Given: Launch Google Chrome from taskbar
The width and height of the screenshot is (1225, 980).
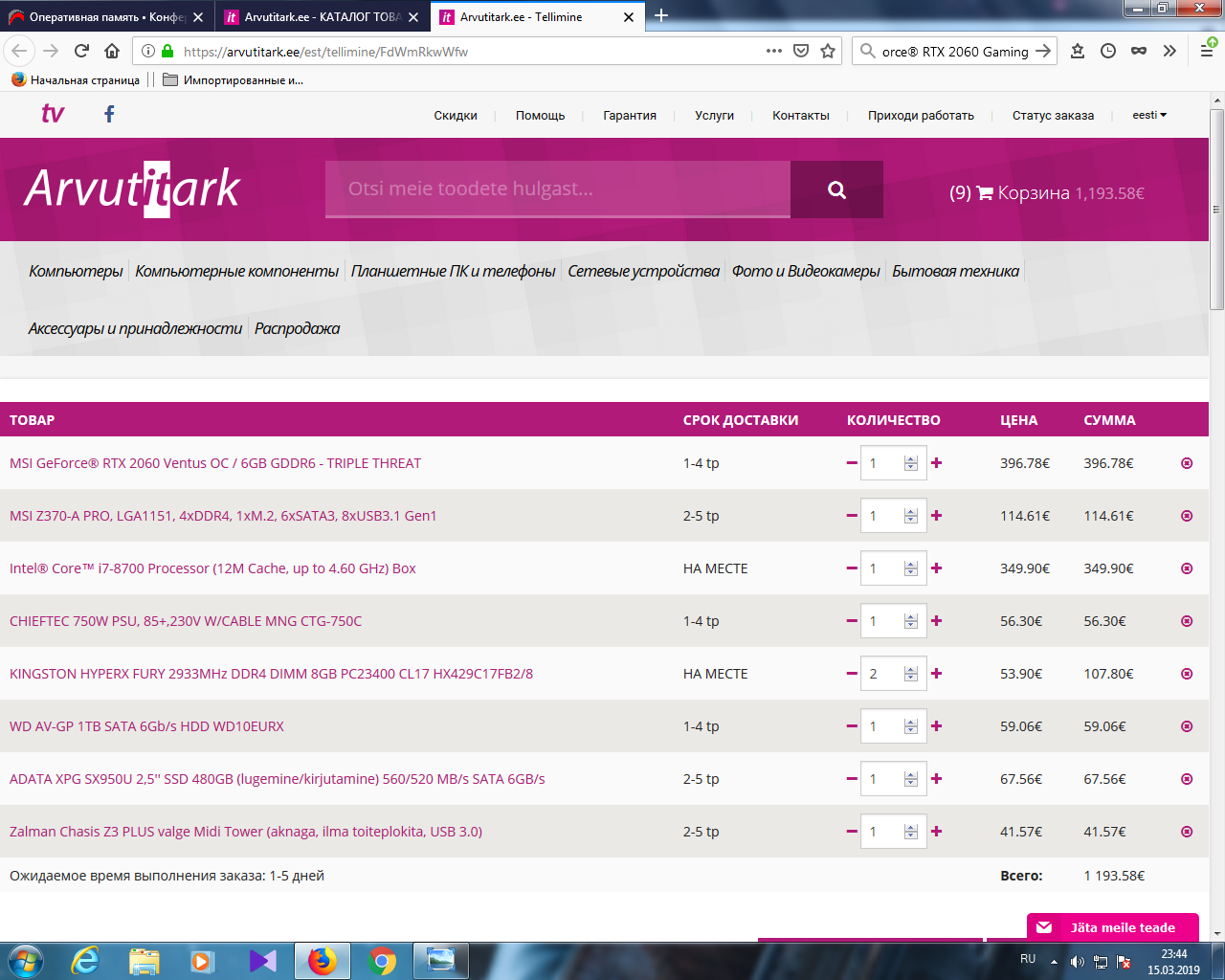Looking at the screenshot, I should coord(382,961).
